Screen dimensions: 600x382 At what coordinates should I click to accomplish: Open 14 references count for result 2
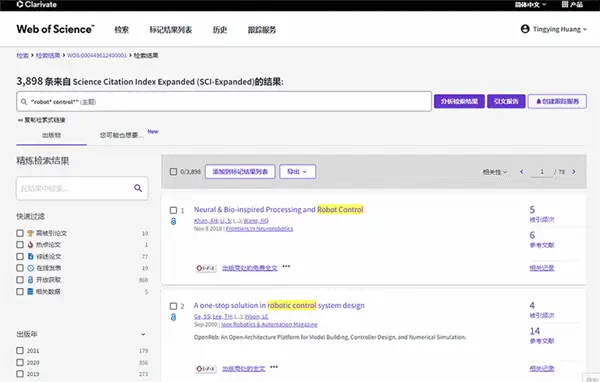point(535,331)
